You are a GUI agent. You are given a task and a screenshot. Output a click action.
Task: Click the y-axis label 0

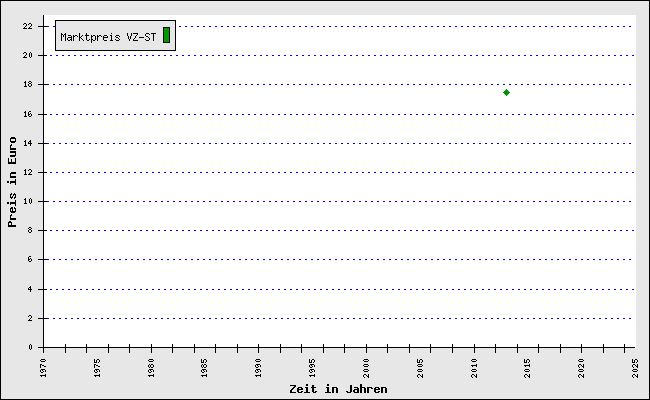30,347
